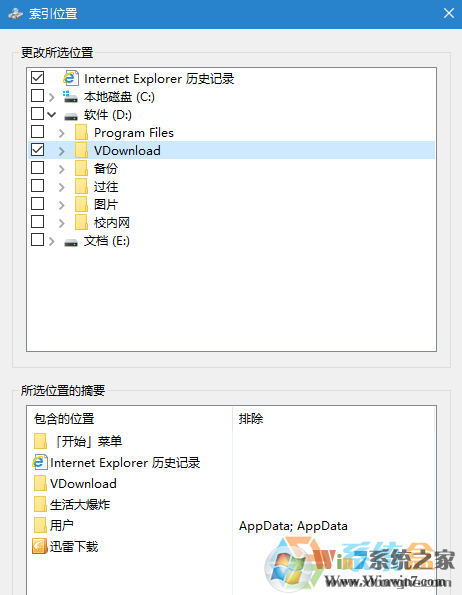Click the 软件 (D:) drive icon
Image resolution: width=462 pixels, height=595 pixels.
(x=71, y=116)
